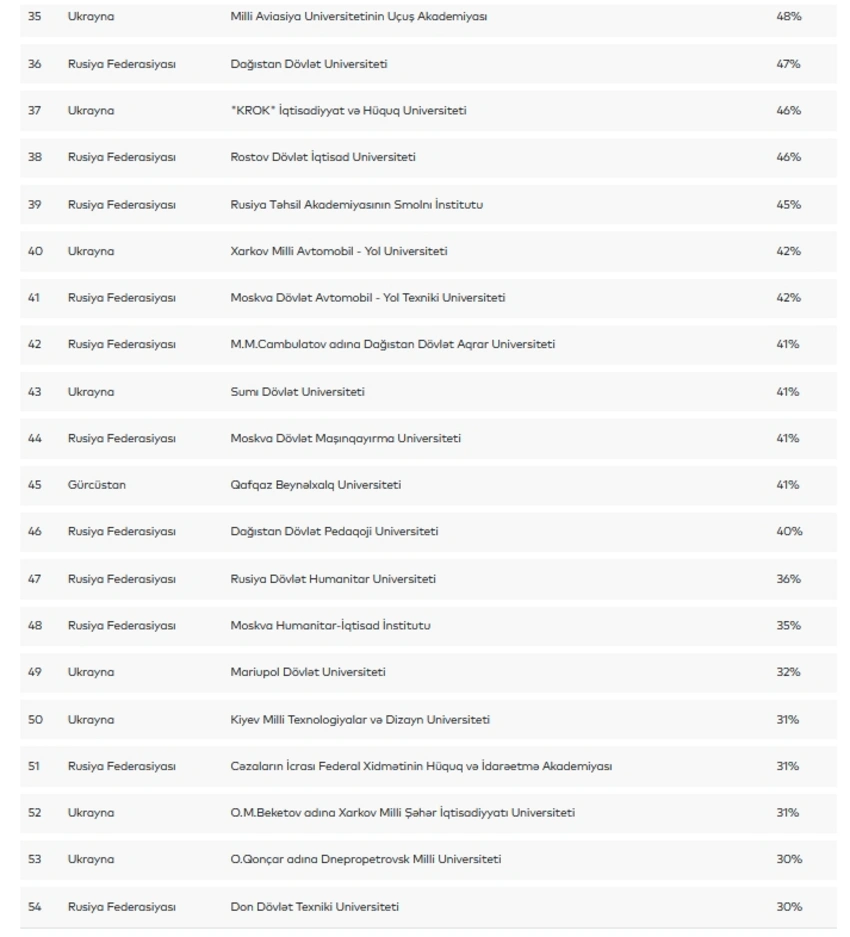Viewport: 850px width, 937px height.
Task: Click Mariupol Dövlət Universiteti entry
Action: (307, 672)
